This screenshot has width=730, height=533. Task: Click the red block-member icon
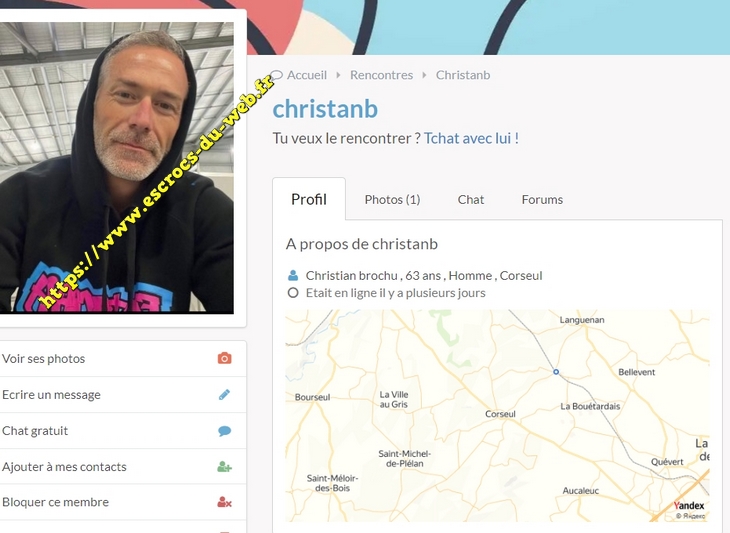click(x=224, y=502)
